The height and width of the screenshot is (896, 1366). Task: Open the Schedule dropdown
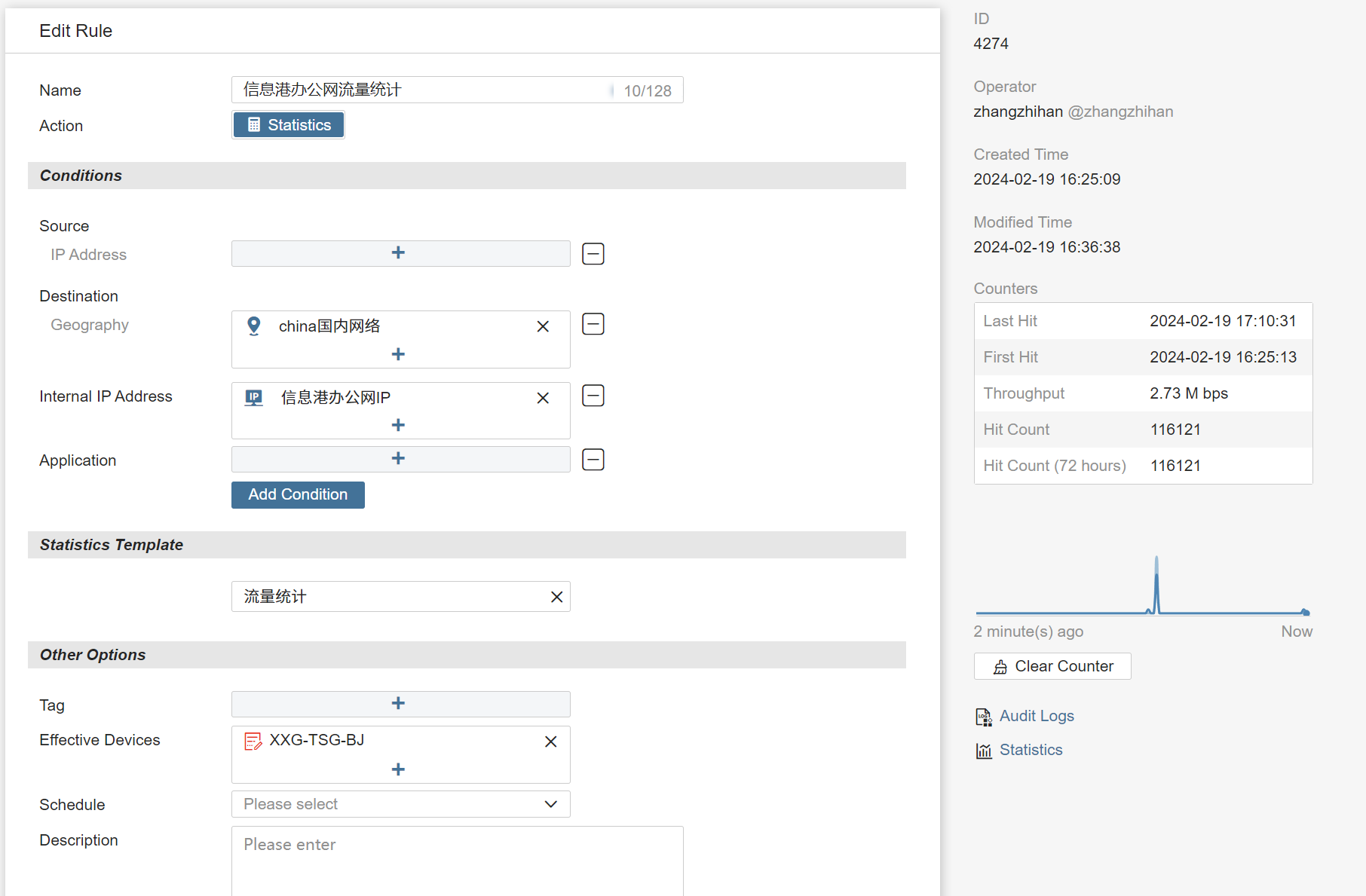coord(400,804)
